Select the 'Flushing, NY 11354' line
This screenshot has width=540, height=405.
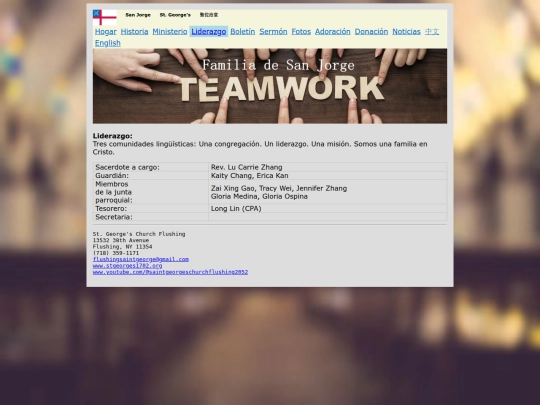pyautogui.click(x=122, y=247)
